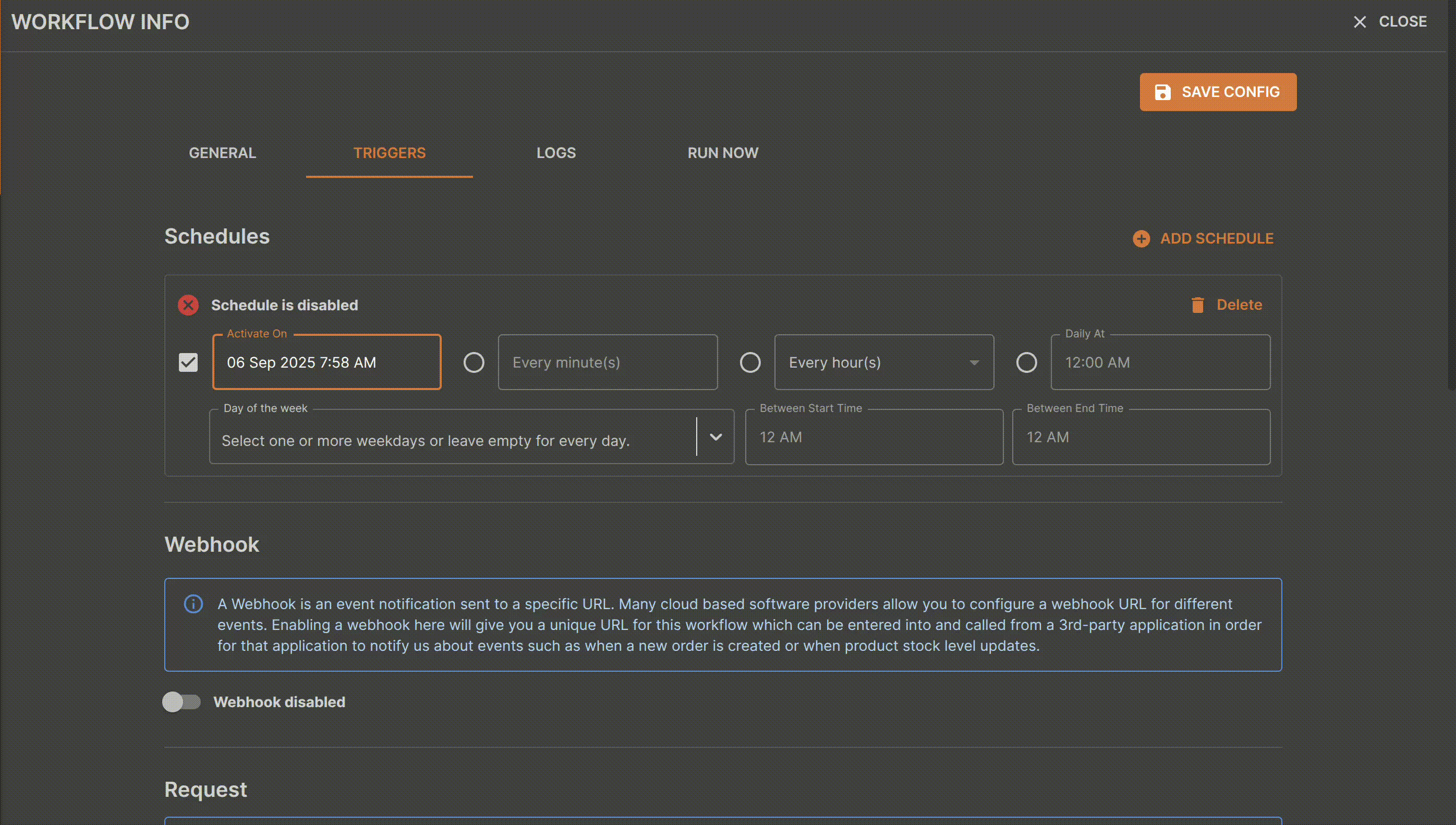The image size is (1456, 825).
Task: Click the Between Start Time field
Action: click(873, 437)
